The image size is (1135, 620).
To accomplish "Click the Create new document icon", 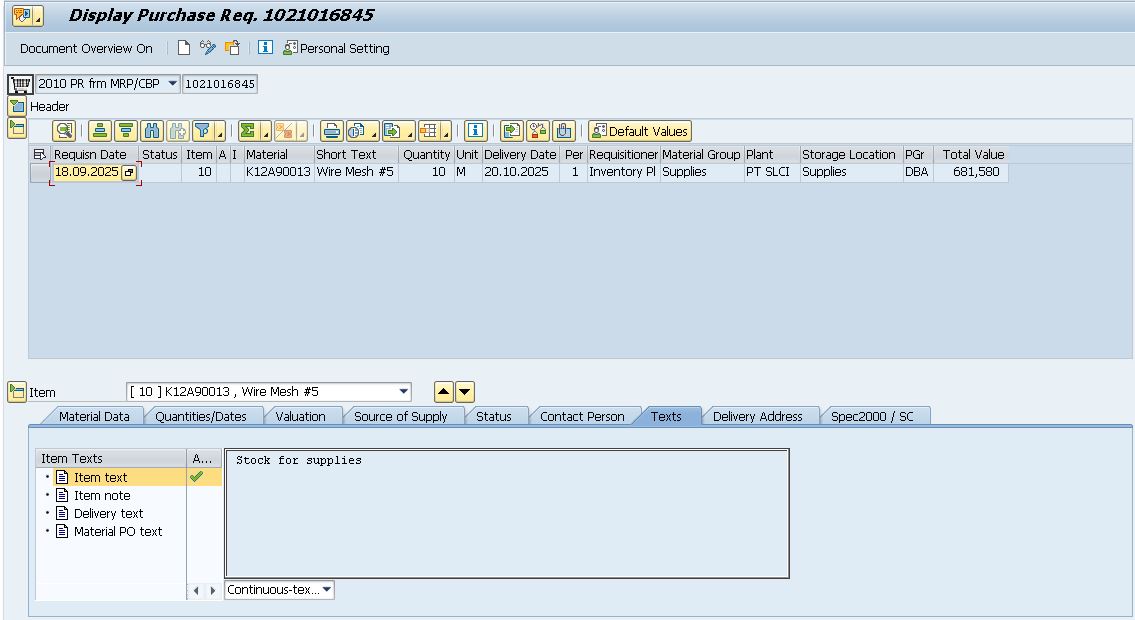I will [184, 48].
